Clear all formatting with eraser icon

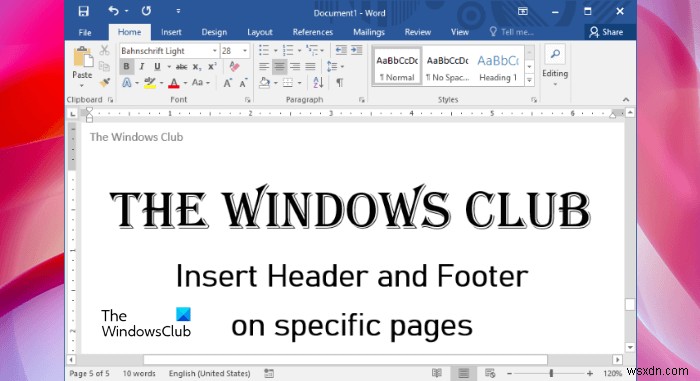point(234,67)
